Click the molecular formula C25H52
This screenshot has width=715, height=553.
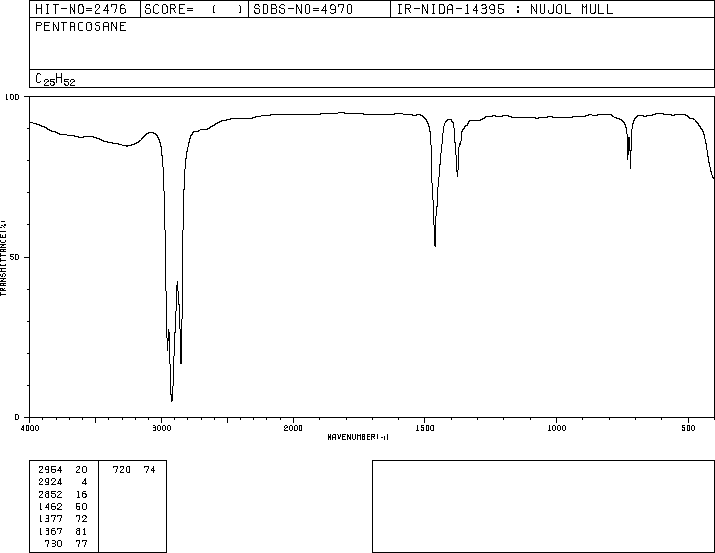(55, 79)
